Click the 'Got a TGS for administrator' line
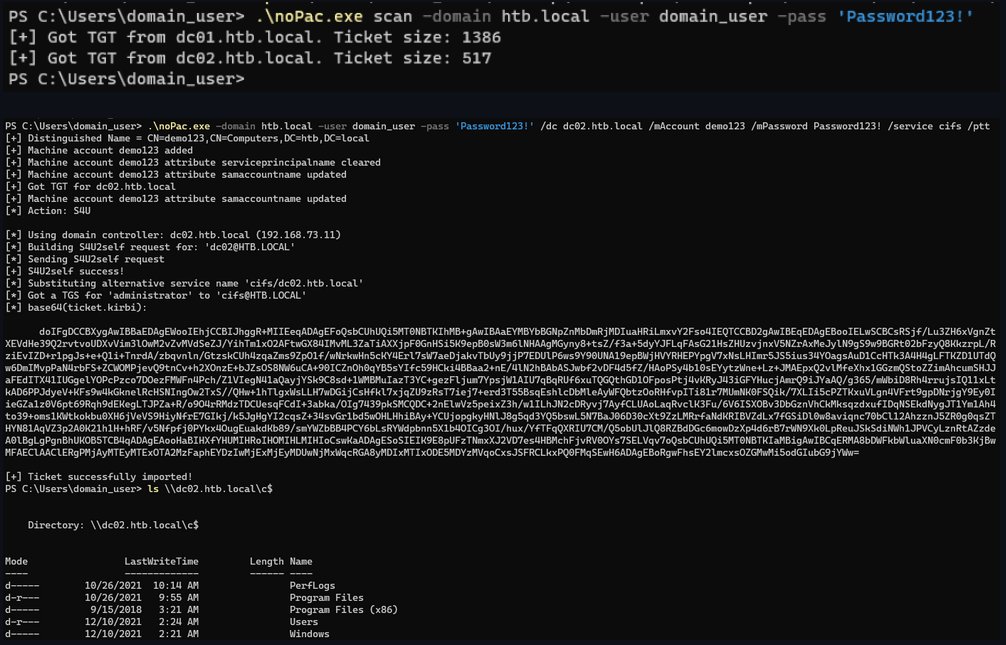The image size is (1006, 645). click(x=156, y=296)
